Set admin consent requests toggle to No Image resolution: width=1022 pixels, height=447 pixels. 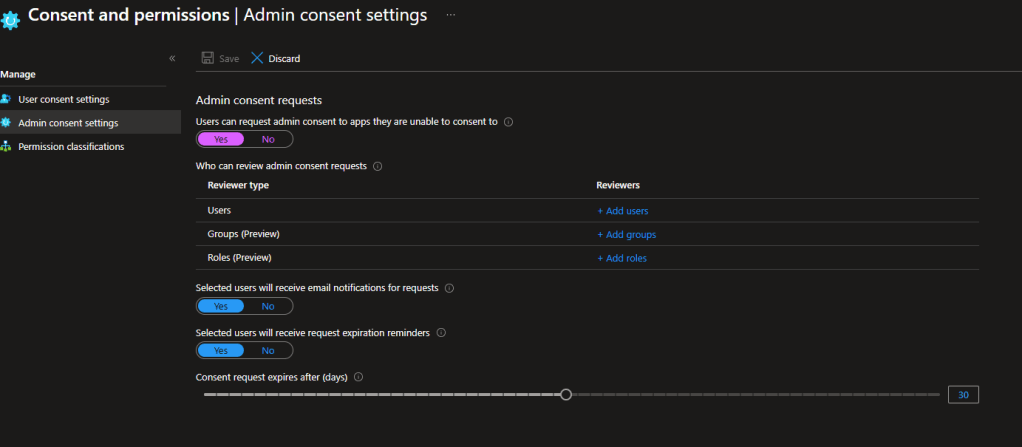pos(268,140)
